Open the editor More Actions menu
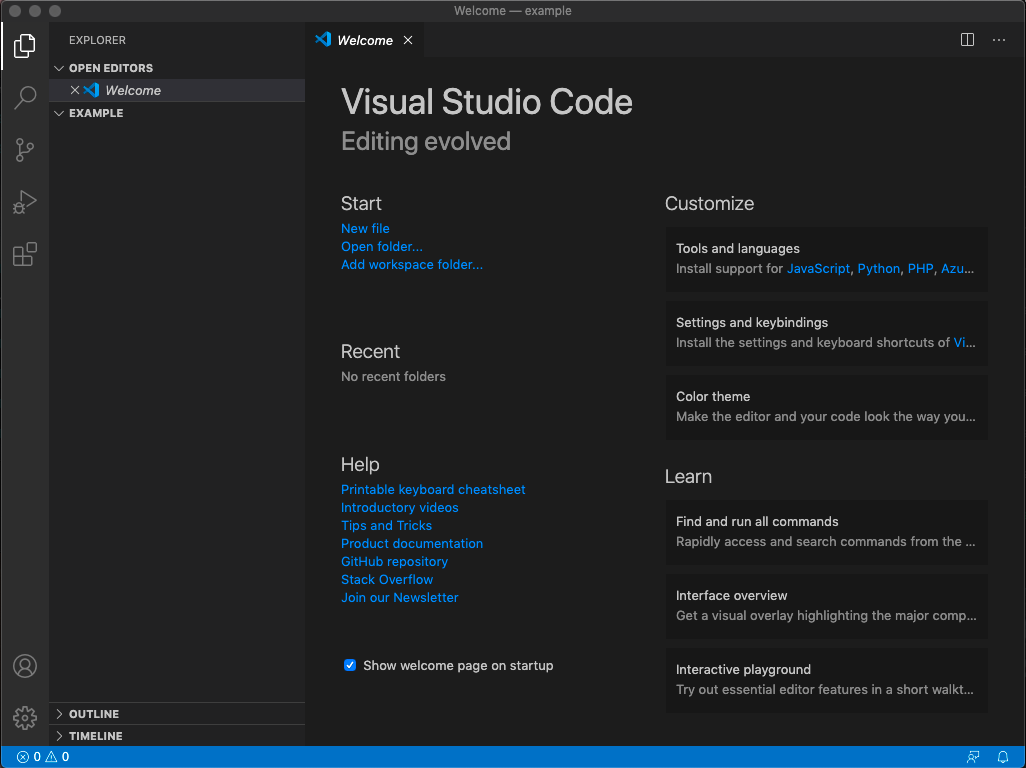This screenshot has height=768, width=1026. [998, 39]
